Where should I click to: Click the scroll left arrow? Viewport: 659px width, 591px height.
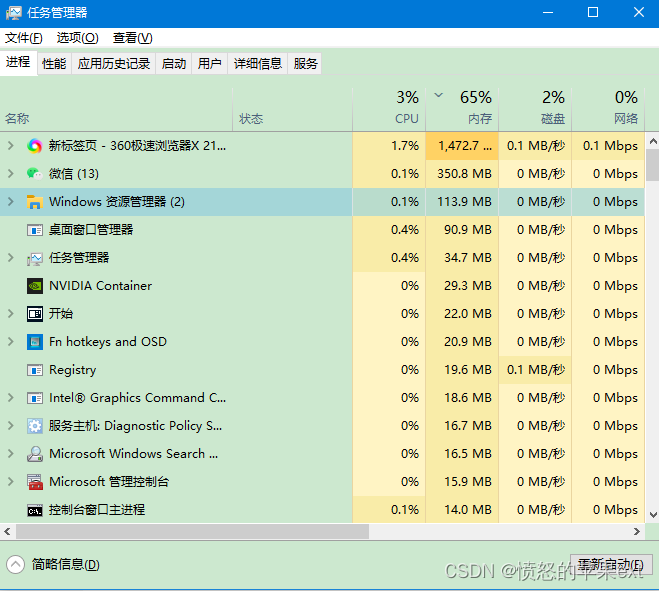coord(7,532)
